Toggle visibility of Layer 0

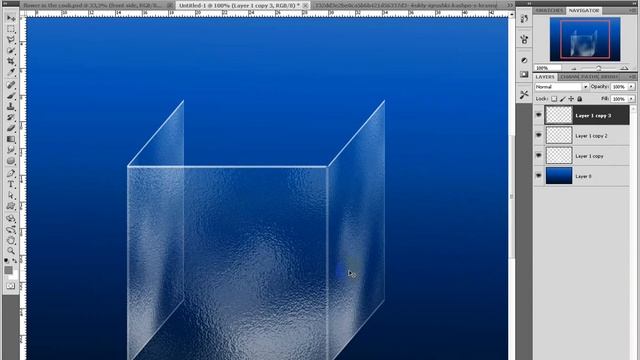click(538, 176)
